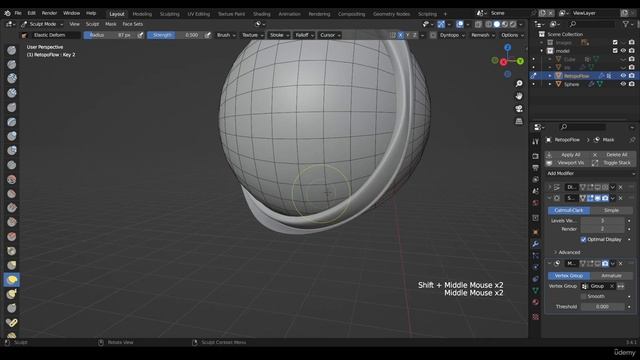Open the Add Modifier dropdown
This screenshot has height=360, width=640.
tap(590, 173)
